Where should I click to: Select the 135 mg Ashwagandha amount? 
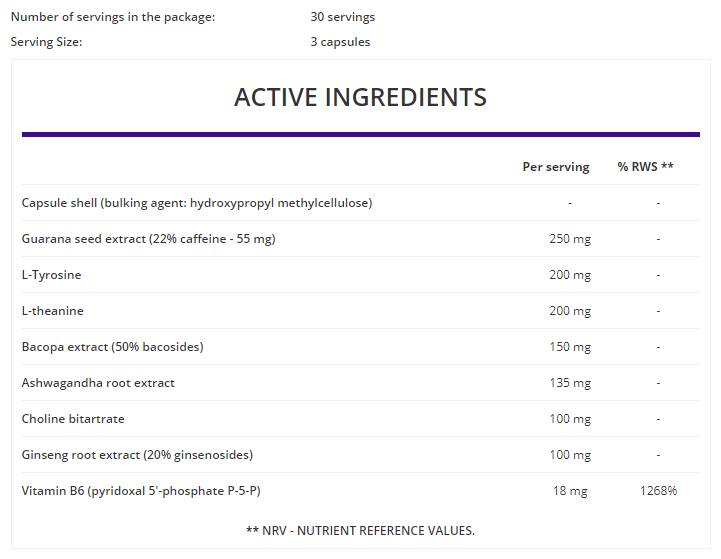[x=570, y=383]
